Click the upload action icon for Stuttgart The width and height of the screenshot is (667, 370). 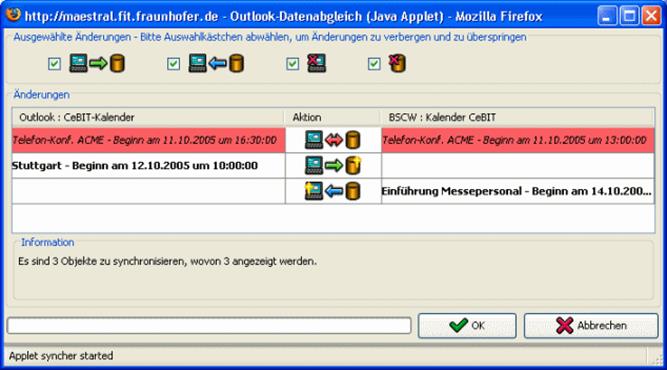click(333, 165)
